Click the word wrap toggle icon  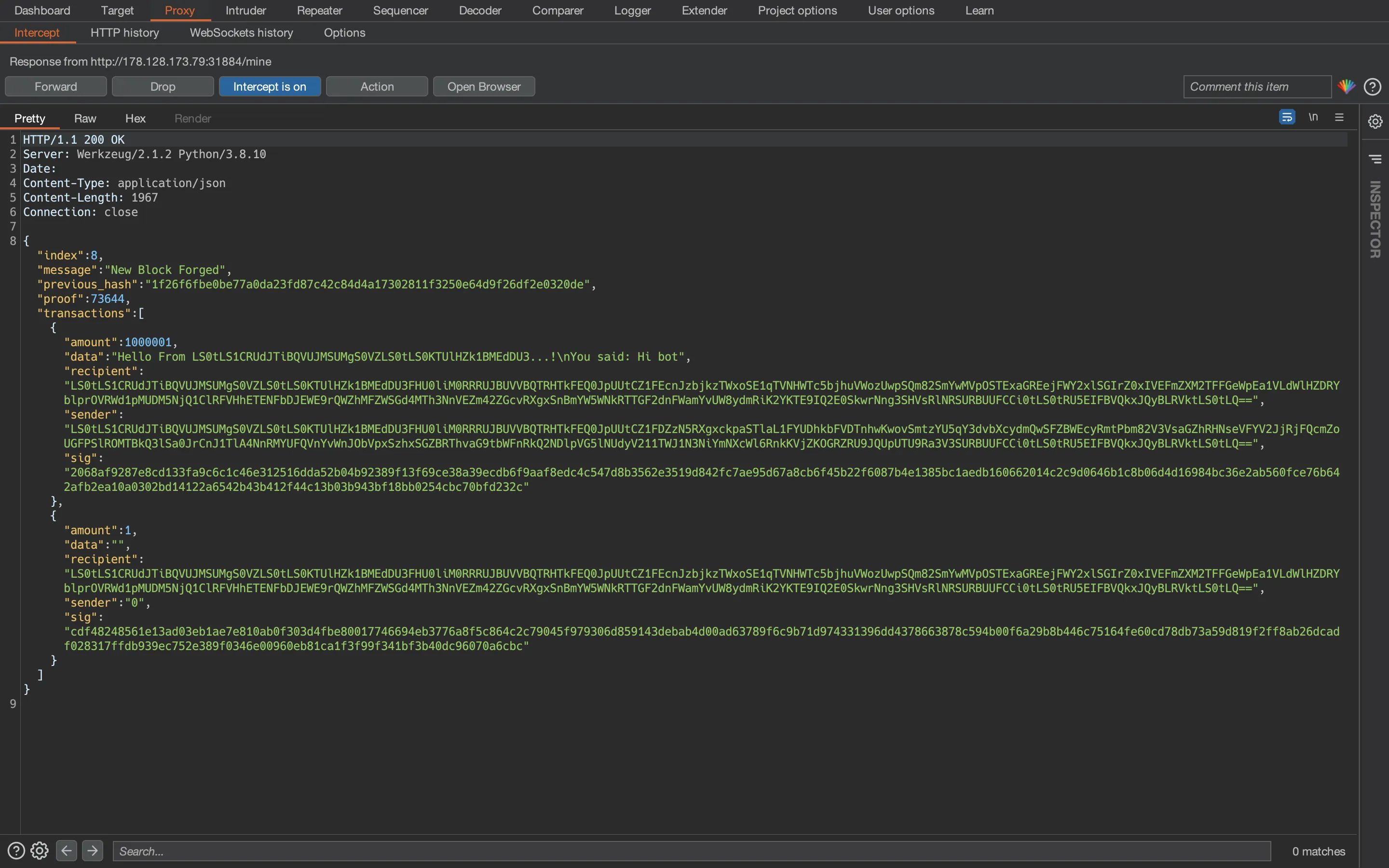pyautogui.click(x=1288, y=118)
